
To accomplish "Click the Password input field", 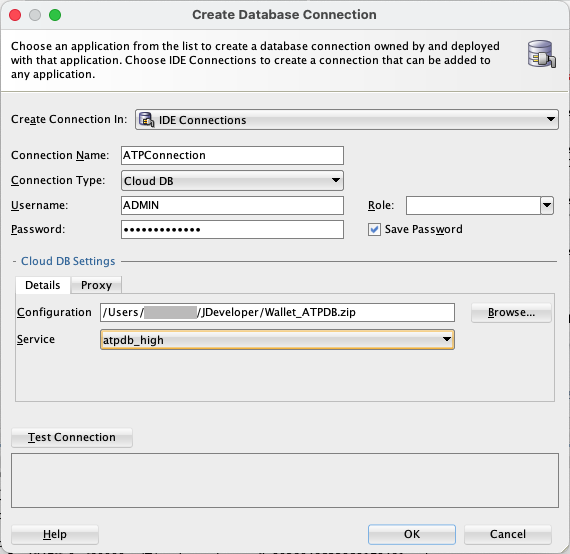I will (x=232, y=229).
